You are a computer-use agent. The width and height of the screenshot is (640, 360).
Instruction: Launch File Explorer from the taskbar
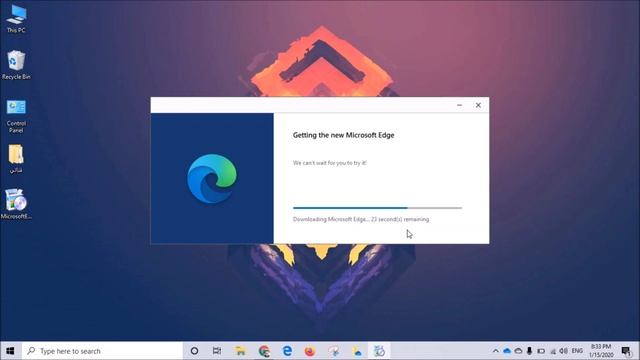(240, 351)
